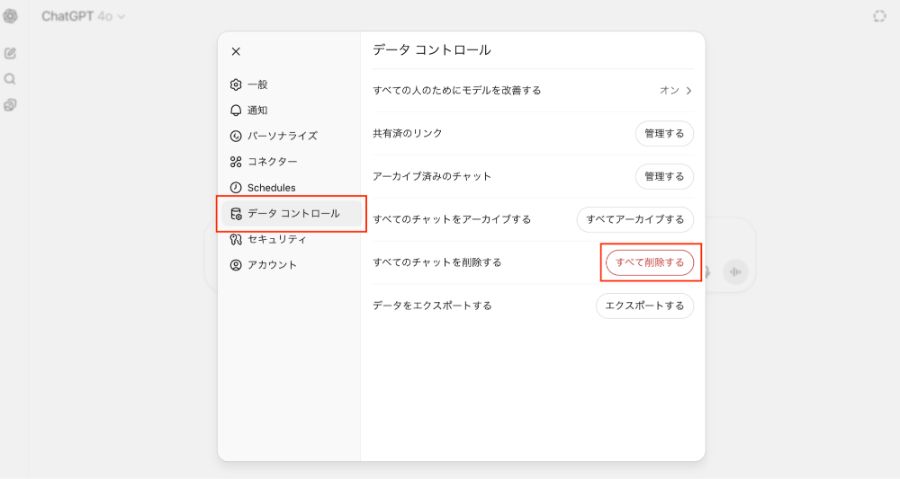Click the すべてアーカイブする button
The image size is (900, 479).
coord(635,220)
